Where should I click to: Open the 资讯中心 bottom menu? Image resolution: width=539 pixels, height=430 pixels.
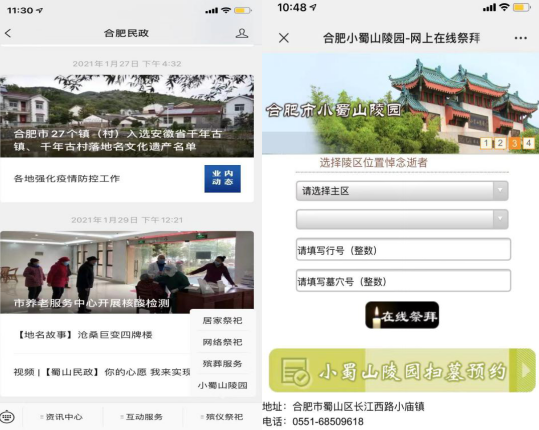62,417
